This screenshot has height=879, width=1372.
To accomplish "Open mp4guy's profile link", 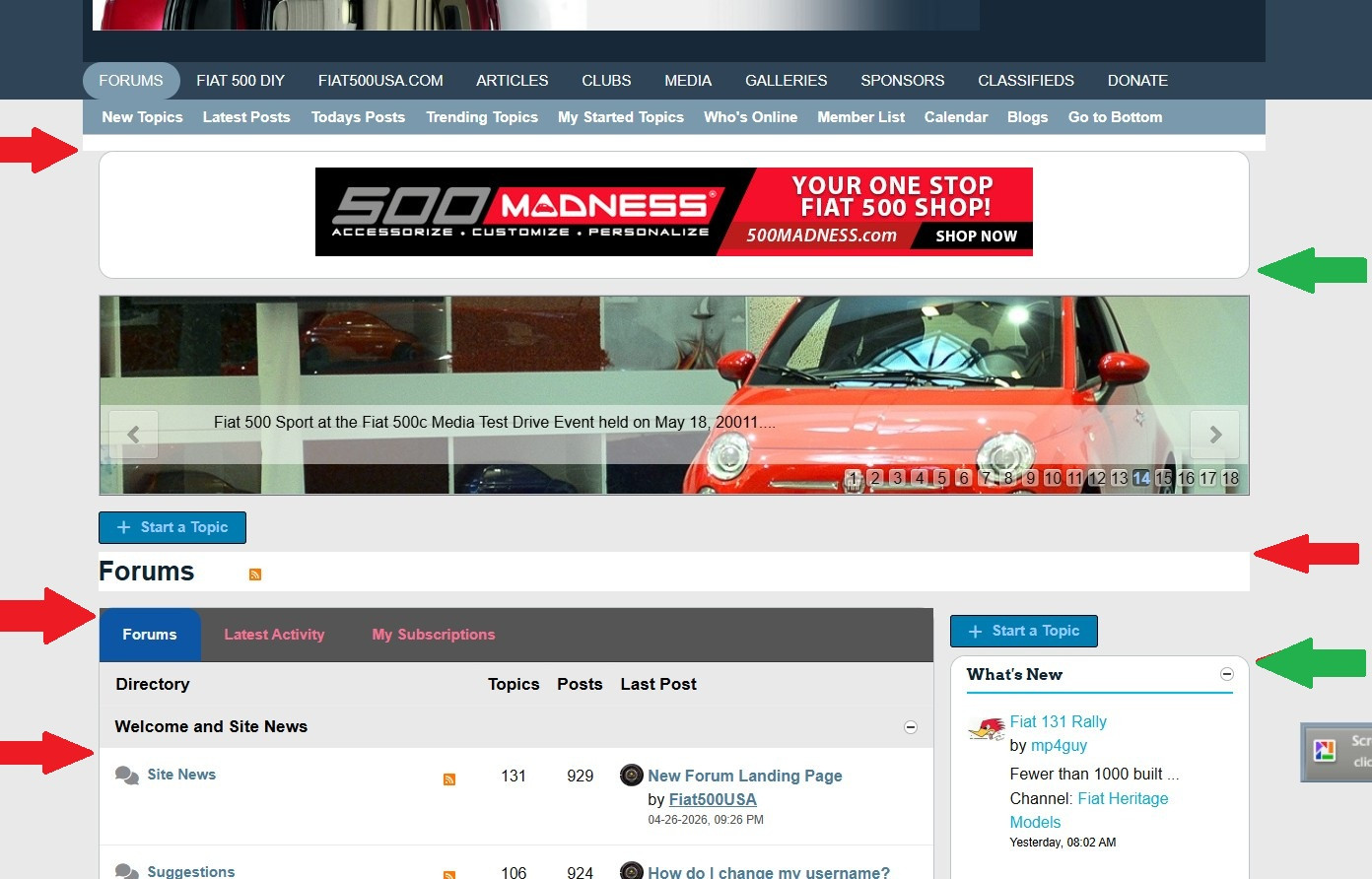I will (1059, 745).
